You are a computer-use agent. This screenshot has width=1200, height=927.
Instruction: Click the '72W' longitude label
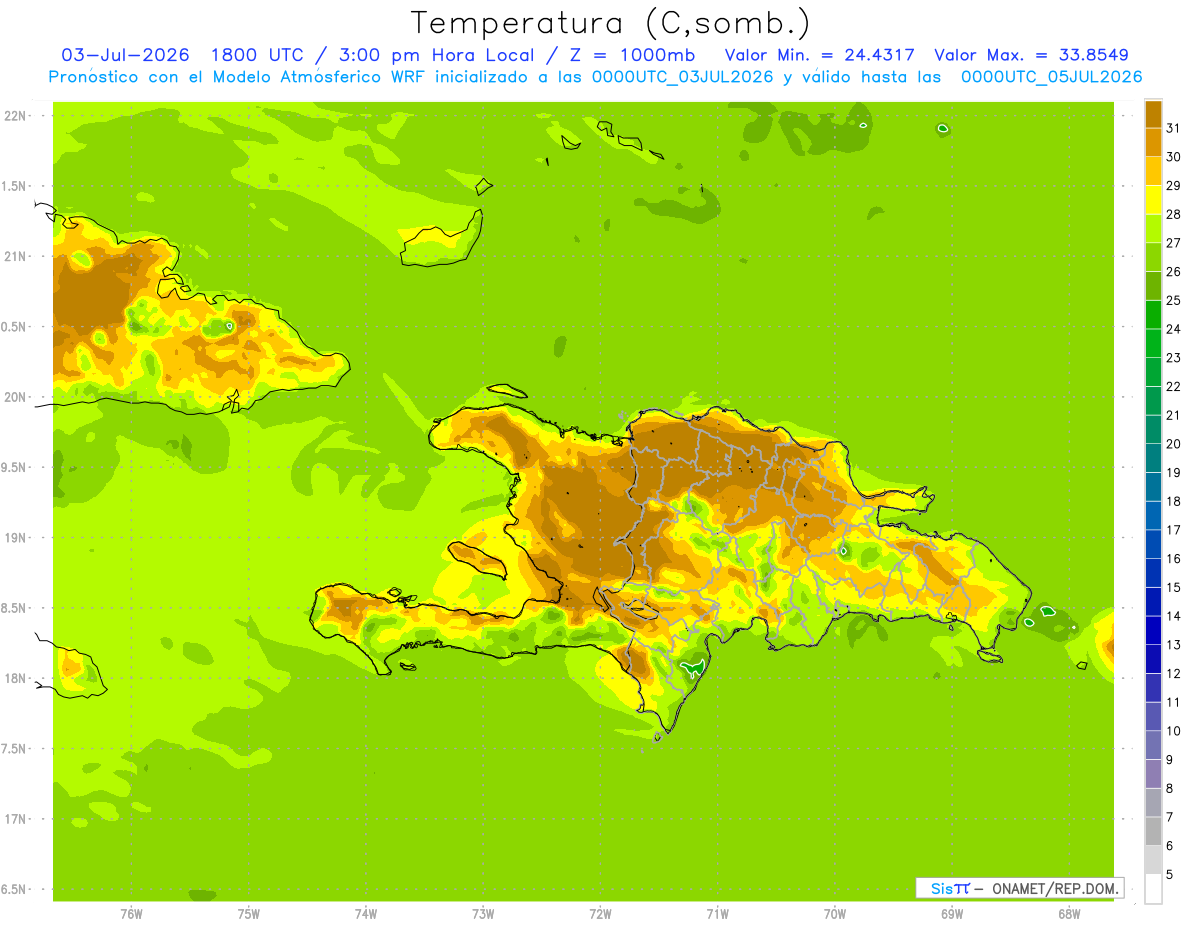click(600, 914)
